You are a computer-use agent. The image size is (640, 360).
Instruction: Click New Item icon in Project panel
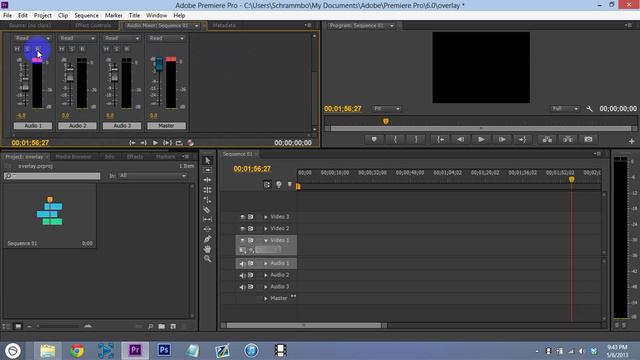coord(173,327)
